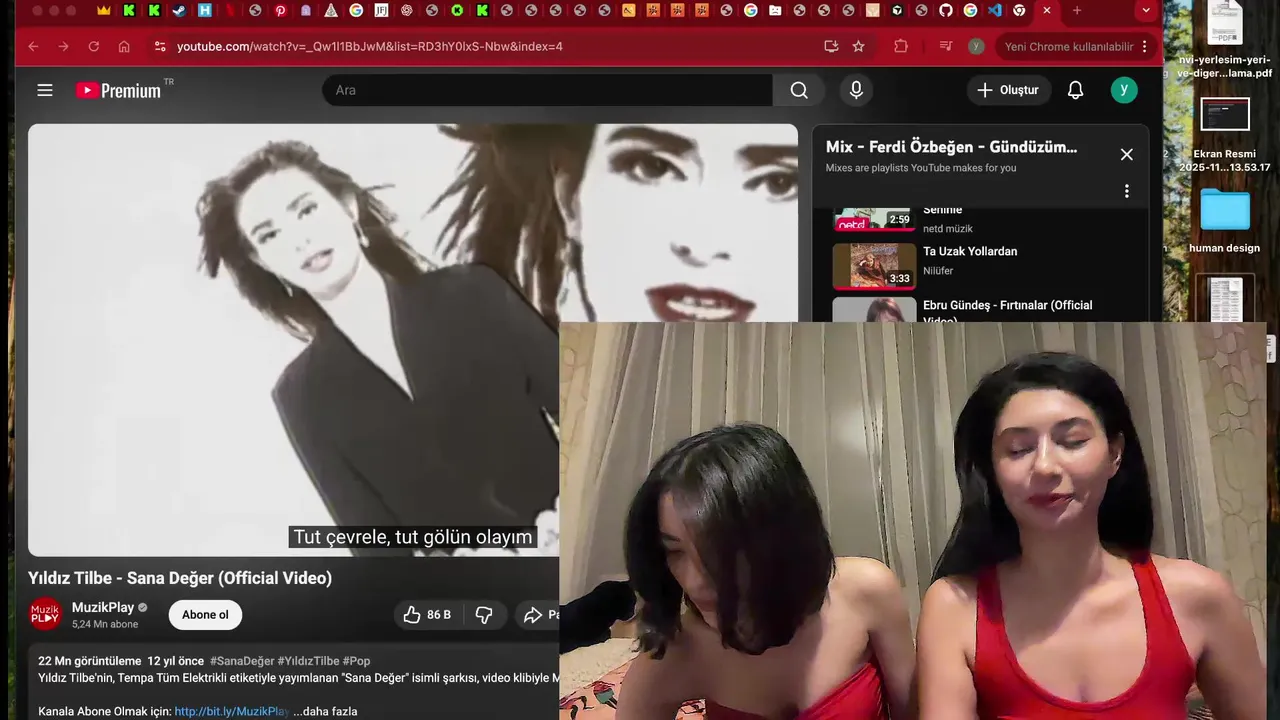Screen dimensions: 1280x720
Task: Bookmark this page with star
Action: [x=858, y=46]
